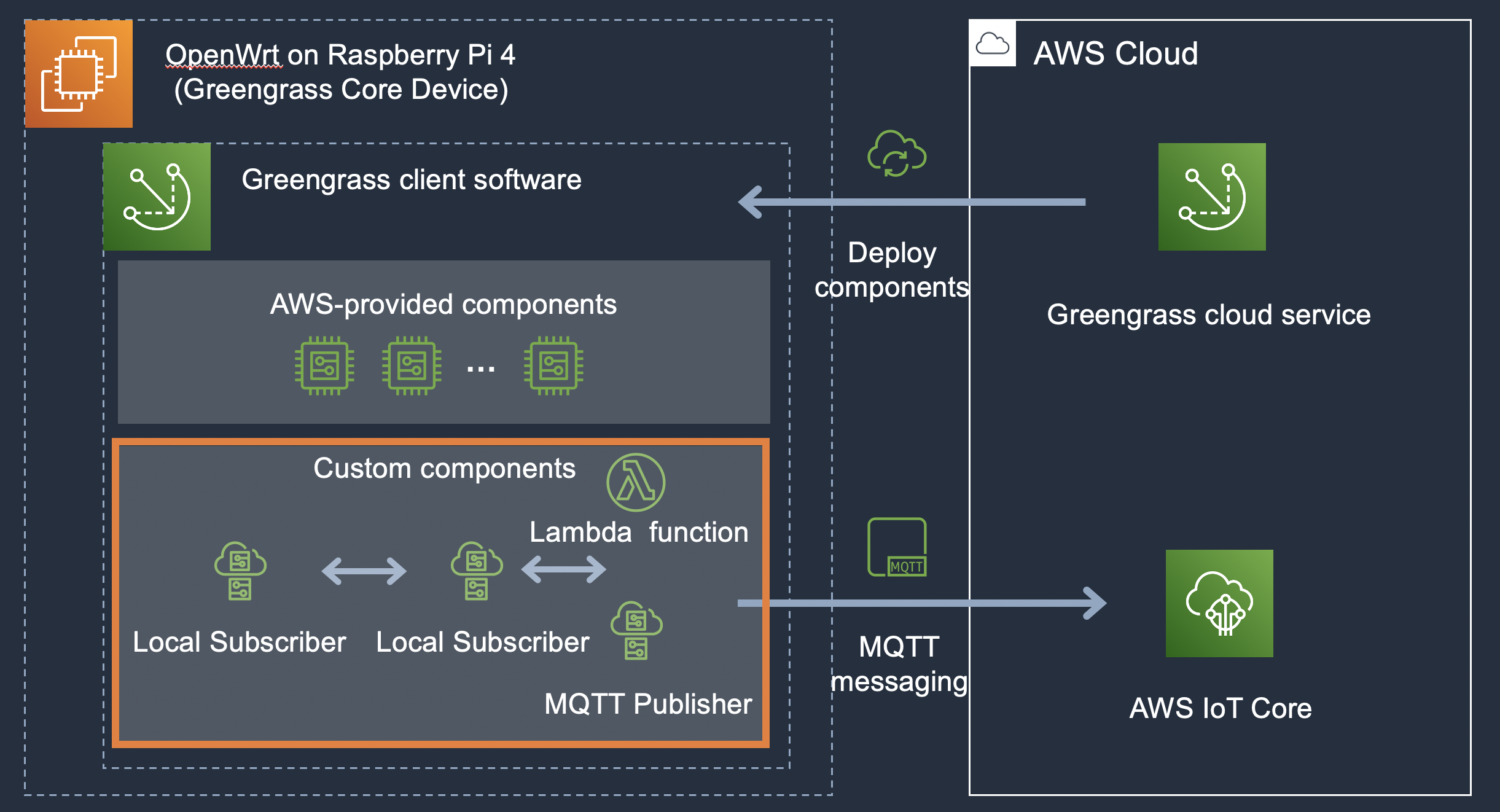Select the MQTT Publisher component icon
The width and height of the screenshot is (1500, 812).
point(636,630)
